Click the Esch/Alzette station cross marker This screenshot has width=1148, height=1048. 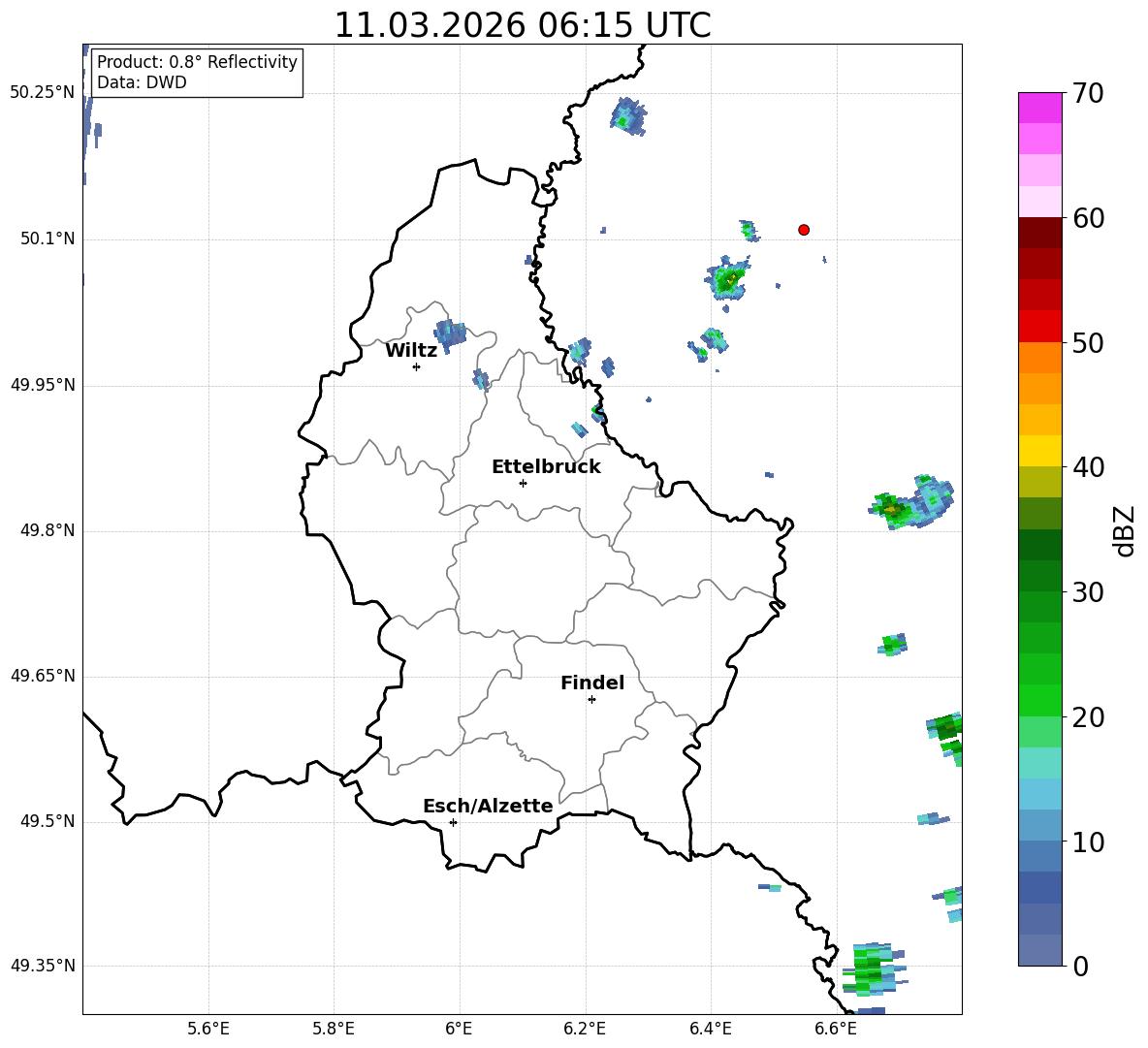tap(453, 822)
